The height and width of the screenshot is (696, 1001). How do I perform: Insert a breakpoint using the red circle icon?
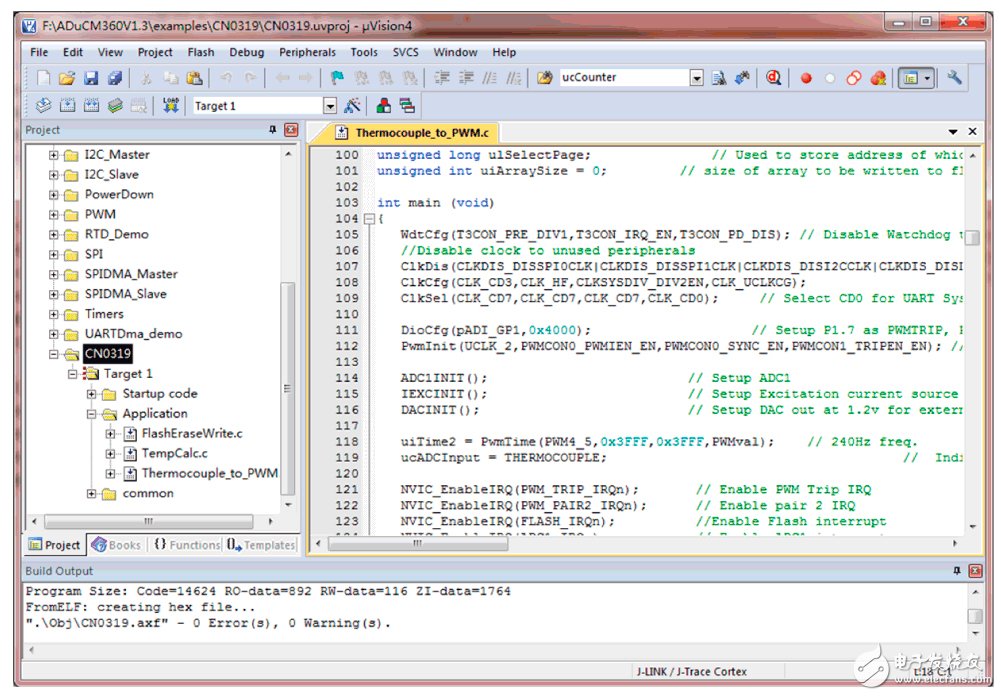click(806, 78)
